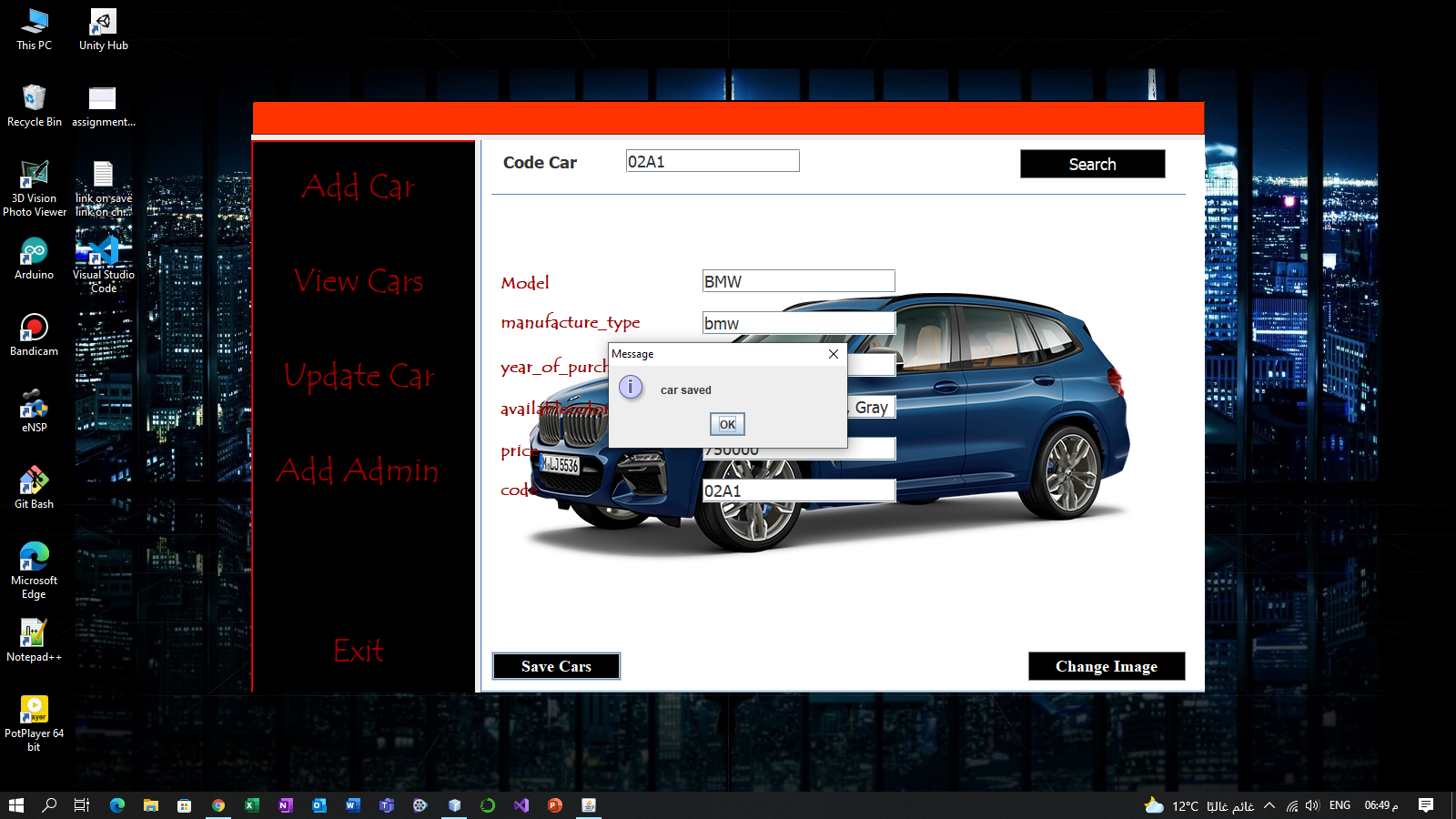1456x819 pixels.
Task: Open eNSP from the desktop
Action: tap(34, 405)
